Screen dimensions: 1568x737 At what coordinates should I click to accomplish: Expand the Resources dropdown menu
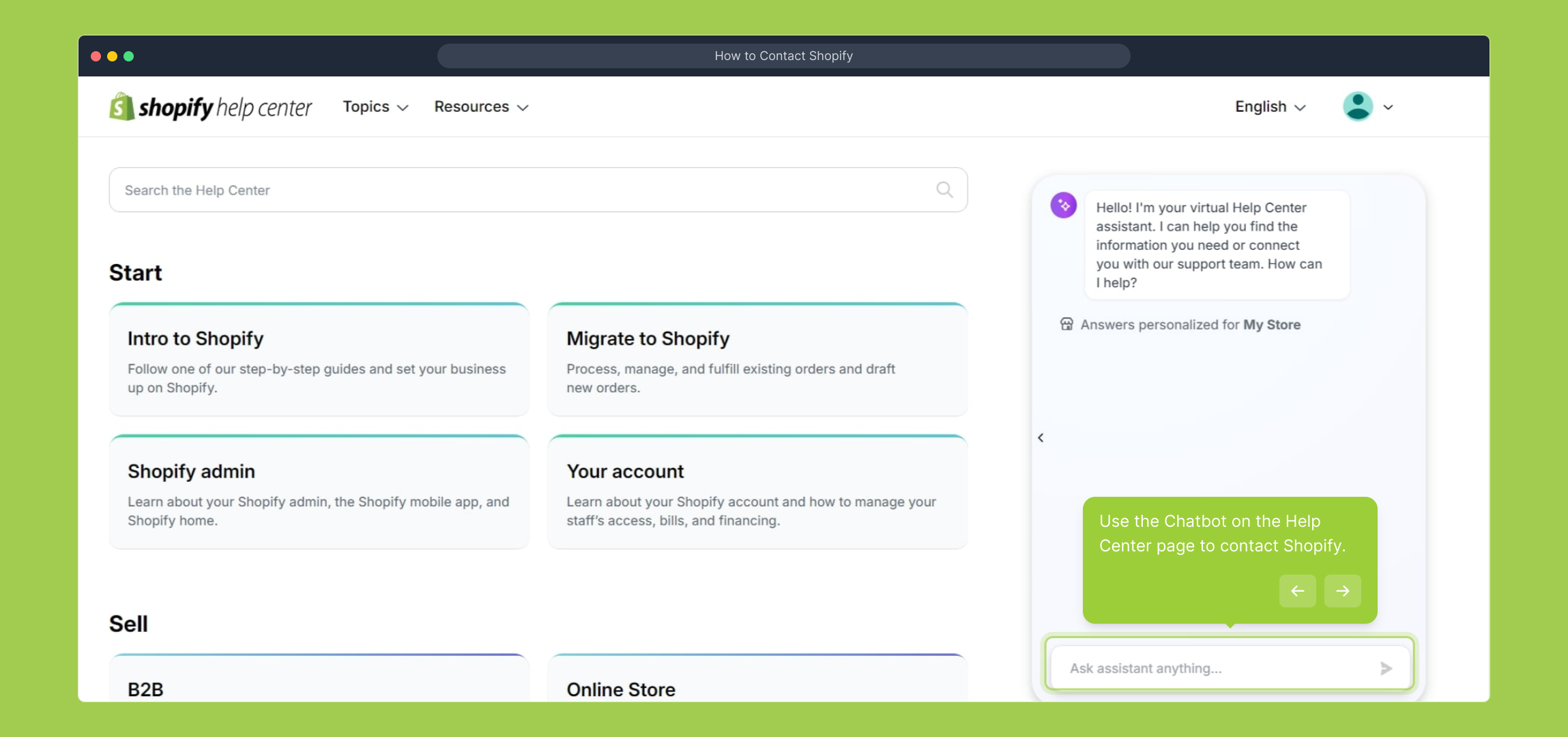tap(481, 107)
